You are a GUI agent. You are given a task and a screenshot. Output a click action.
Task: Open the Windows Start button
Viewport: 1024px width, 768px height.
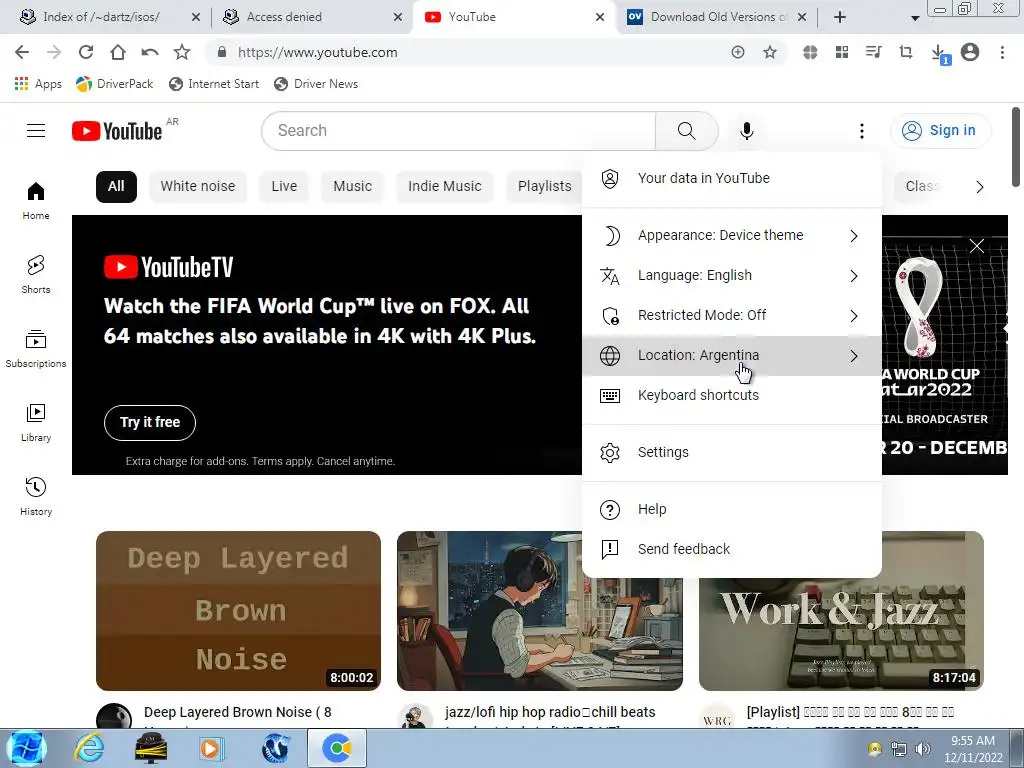(26, 748)
